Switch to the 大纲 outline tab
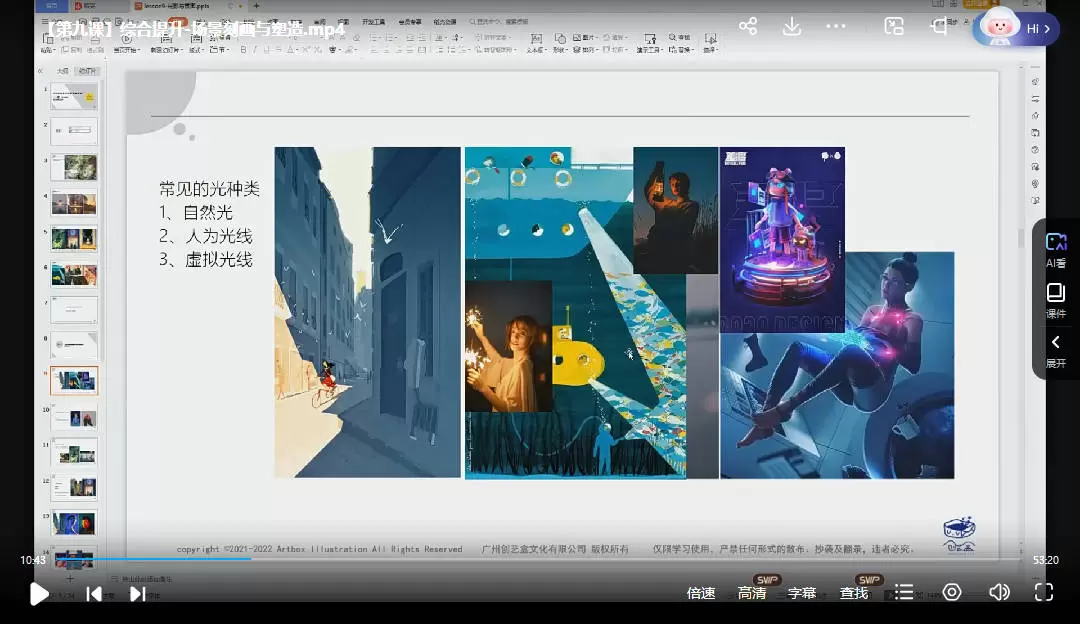Image resolution: width=1080 pixels, height=624 pixels. click(63, 71)
